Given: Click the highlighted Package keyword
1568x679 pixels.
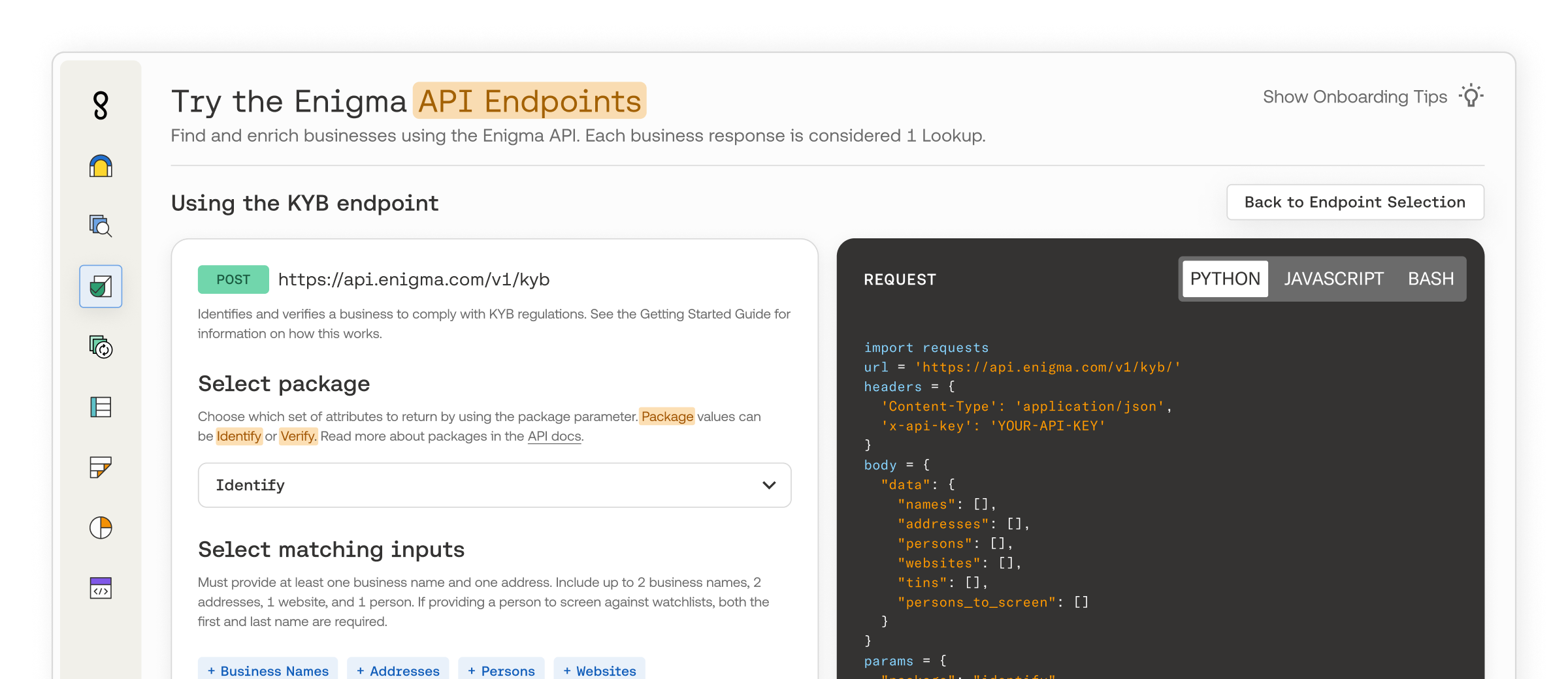Looking at the screenshot, I should click(x=667, y=417).
